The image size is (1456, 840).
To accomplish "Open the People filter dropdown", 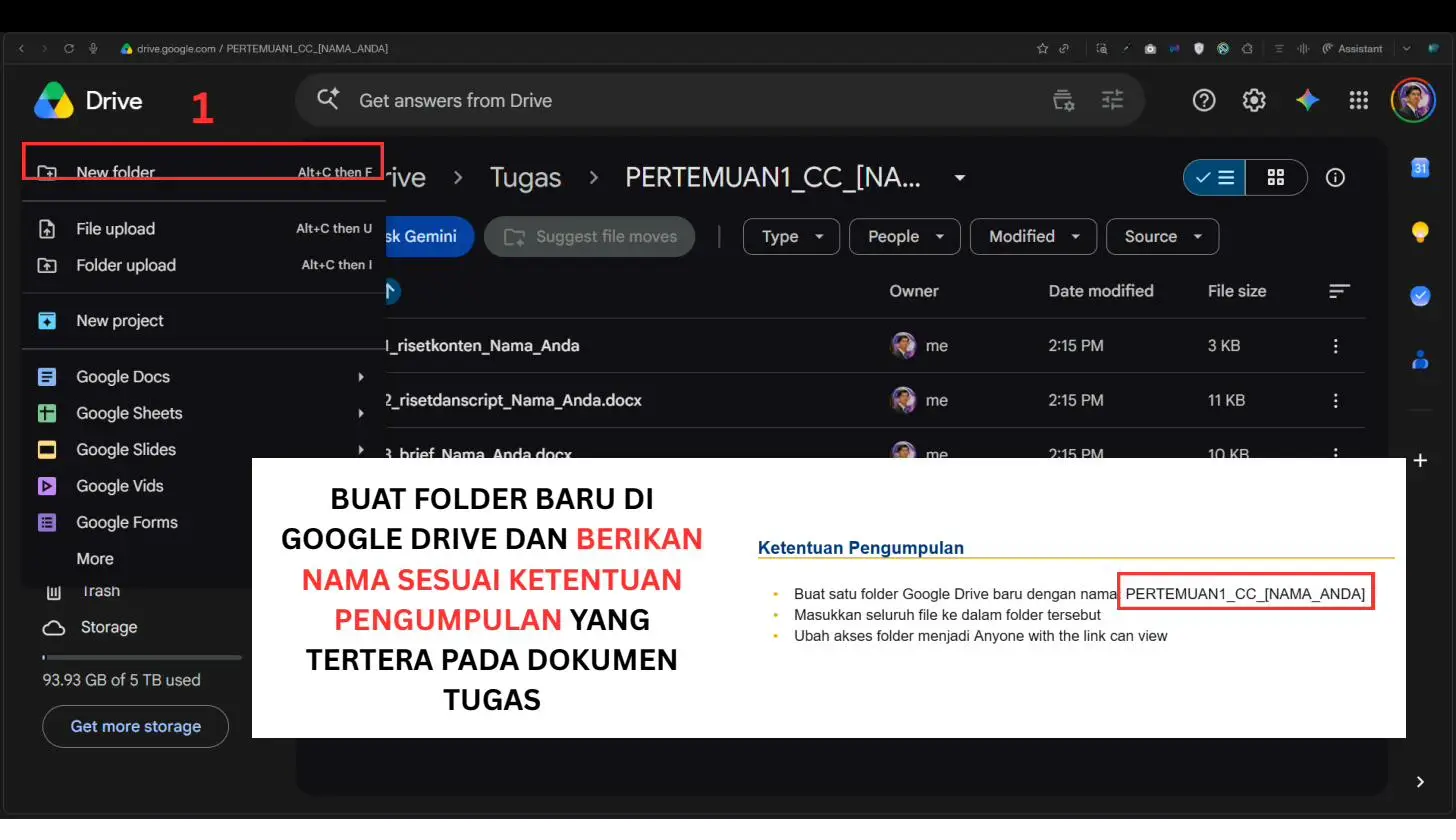I will 905,236.
